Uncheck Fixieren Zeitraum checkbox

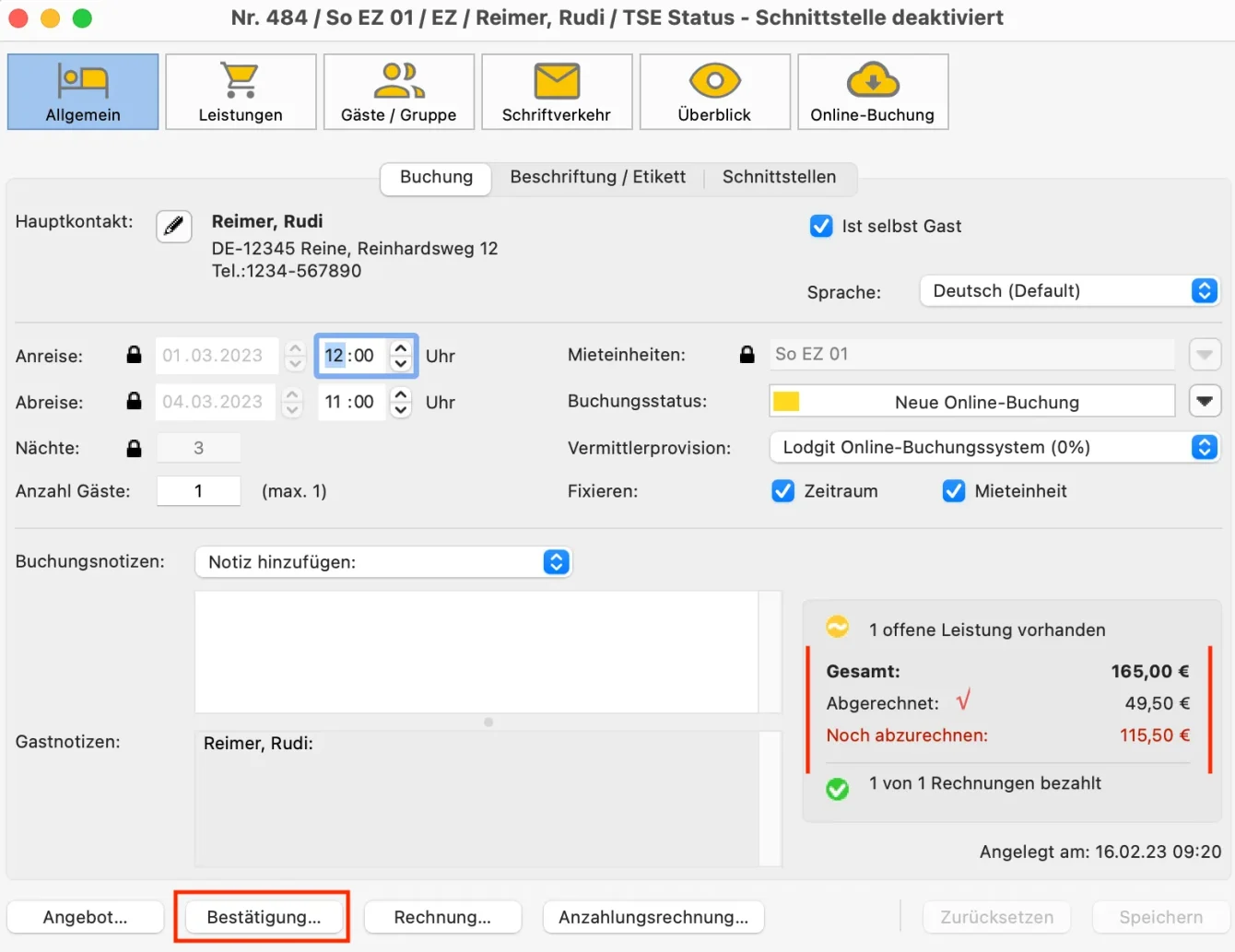[x=782, y=491]
